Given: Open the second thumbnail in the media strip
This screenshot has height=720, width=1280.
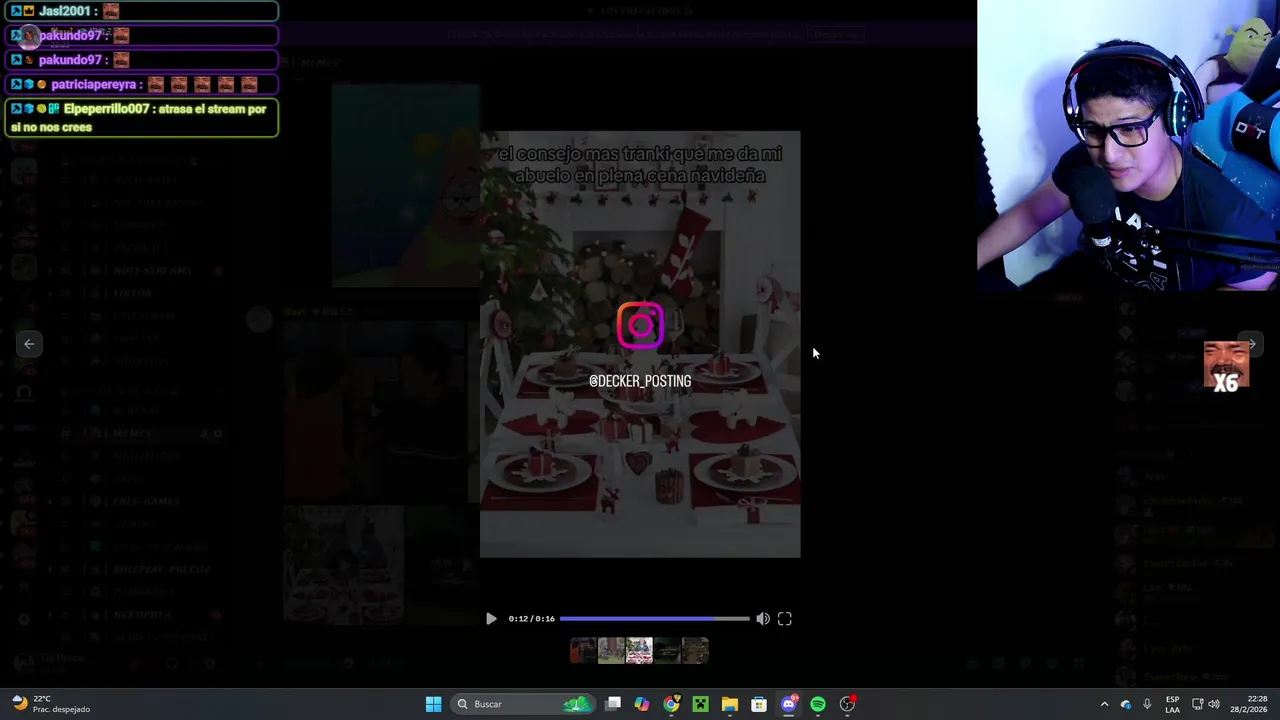Looking at the screenshot, I should click(611, 651).
